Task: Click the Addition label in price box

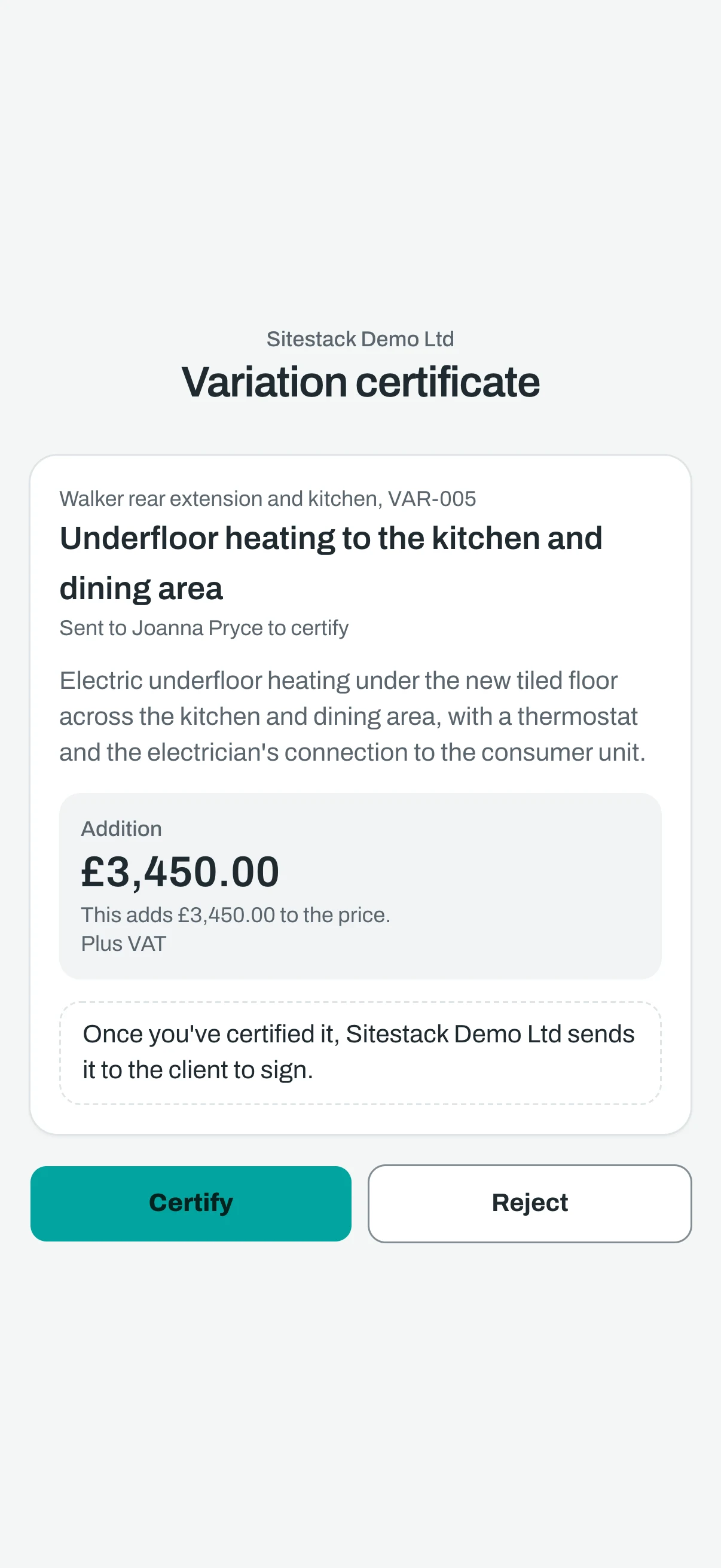Action: pos(122,828)
